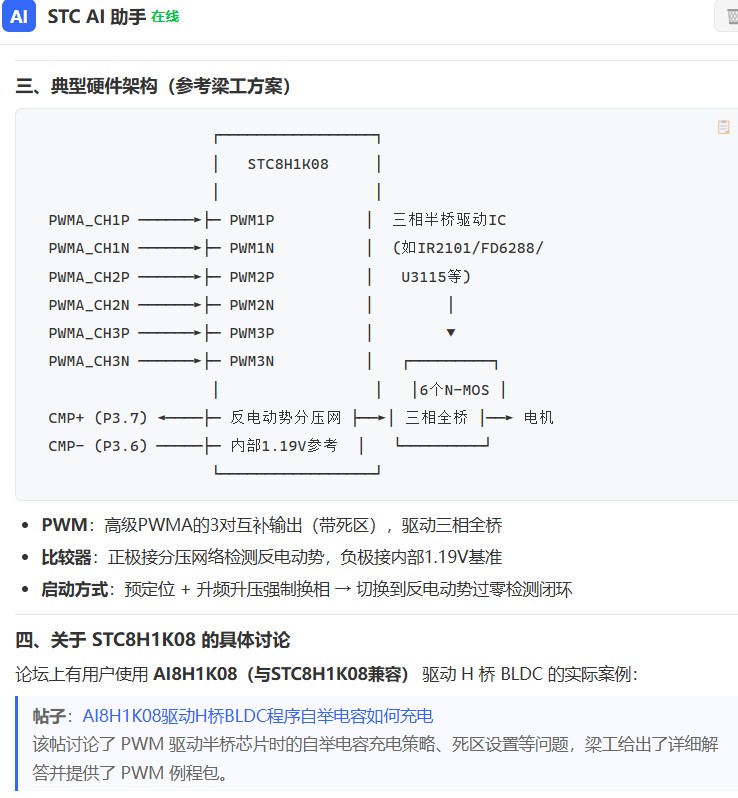738x798 pixels.
Task: Click the CMP- (P3.6) label
Action: coord(98,446)
